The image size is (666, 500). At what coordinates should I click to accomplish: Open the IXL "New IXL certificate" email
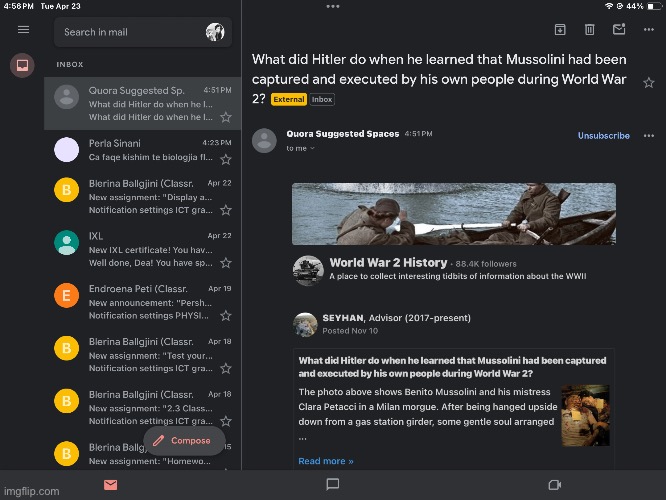(143, 249)
